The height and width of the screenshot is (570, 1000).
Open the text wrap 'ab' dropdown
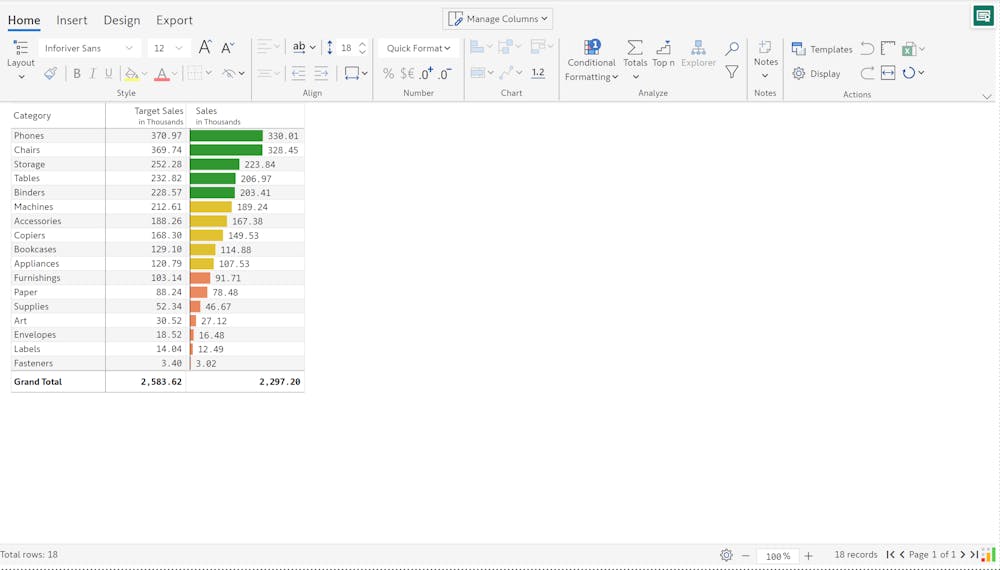tap(304, 47)
